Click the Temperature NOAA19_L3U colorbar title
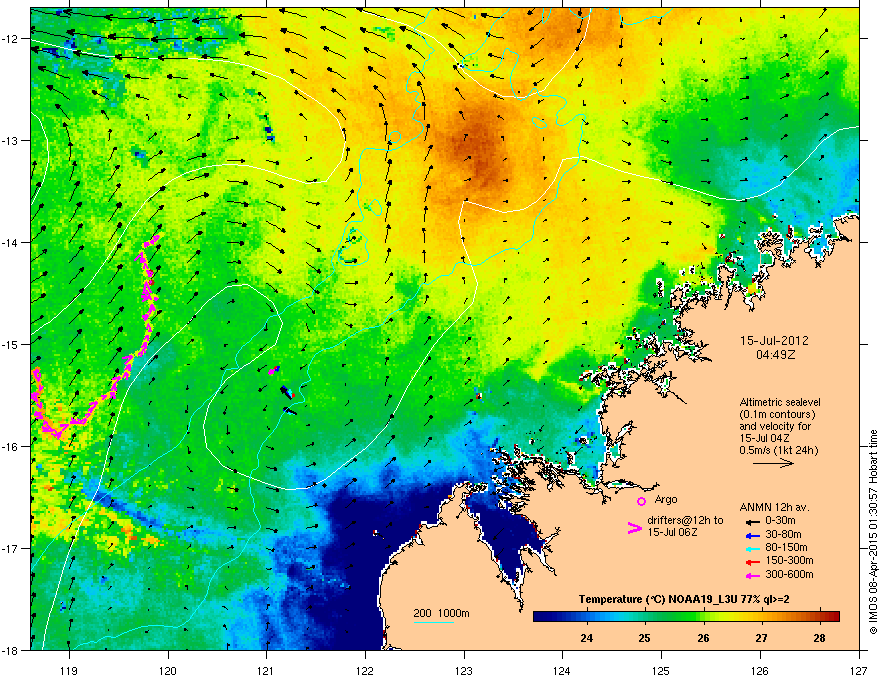This screenshot has height=680, width=880. coord(684,599)
